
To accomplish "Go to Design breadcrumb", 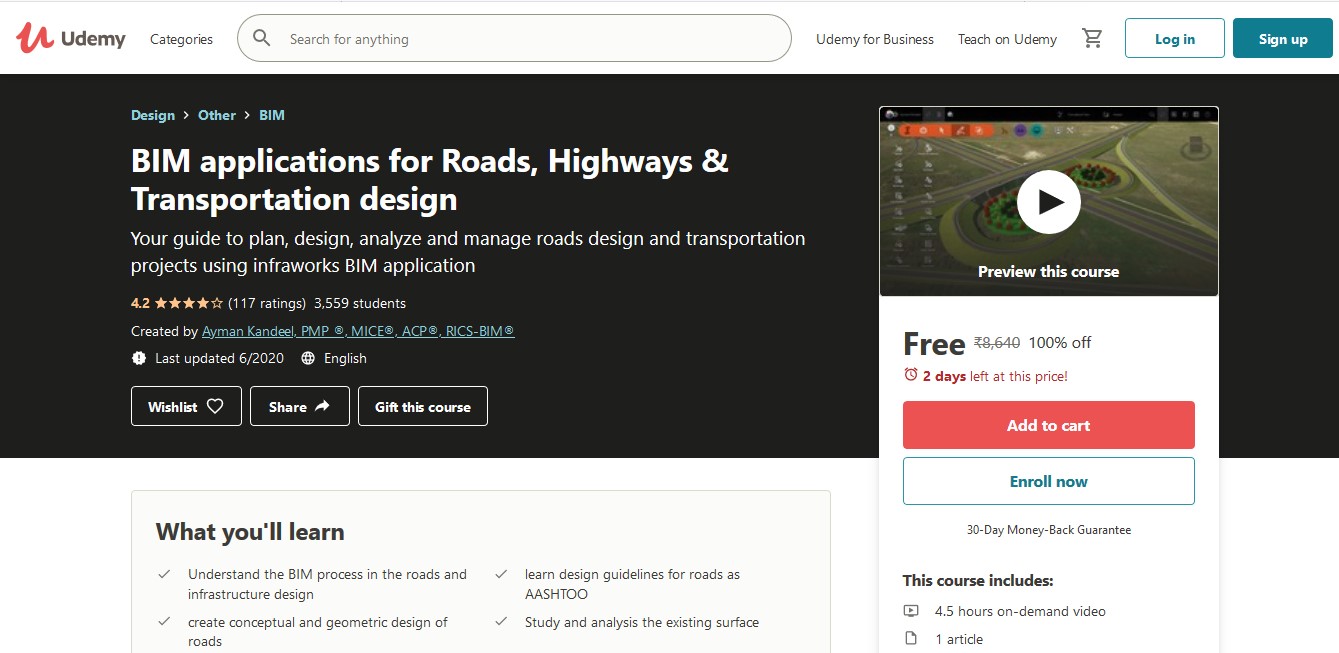I will click(x=153, y=115).
